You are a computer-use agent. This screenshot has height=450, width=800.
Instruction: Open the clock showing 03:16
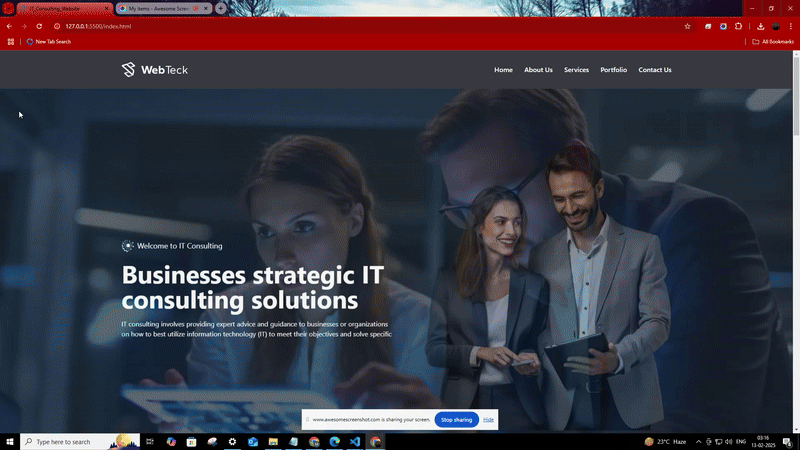pyautogui.click(x=763, y=442)
